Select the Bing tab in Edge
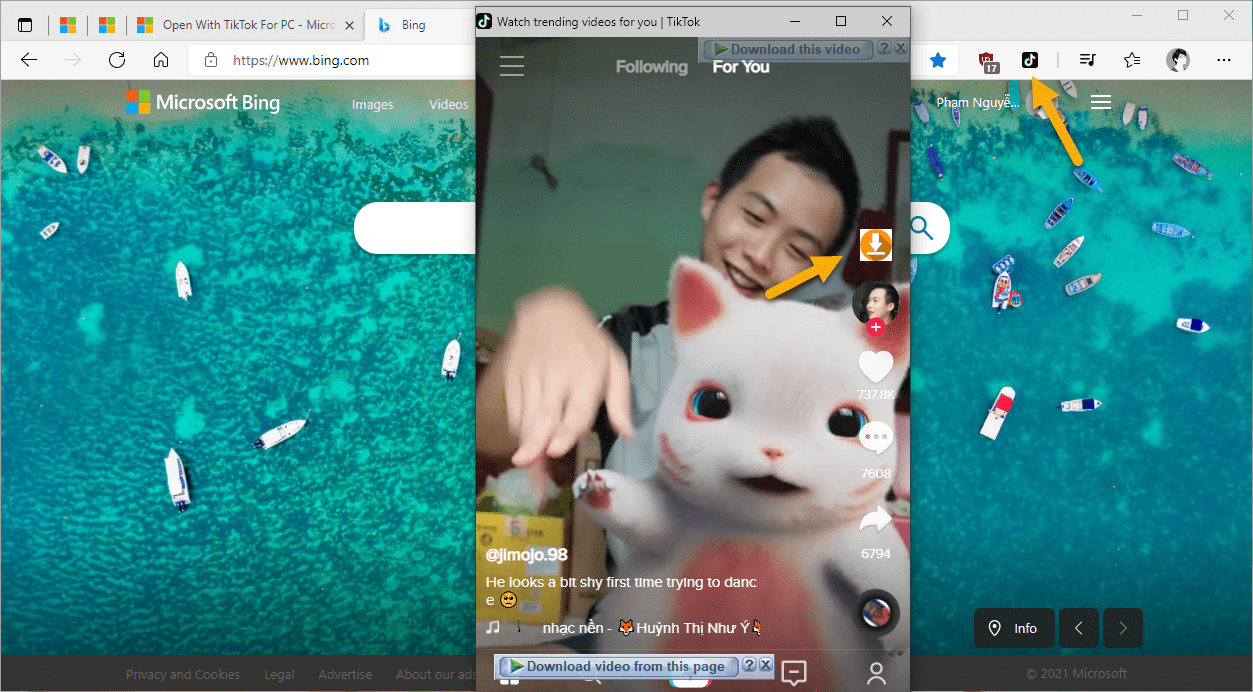The image size is (1253, 692). coord(414,25)
